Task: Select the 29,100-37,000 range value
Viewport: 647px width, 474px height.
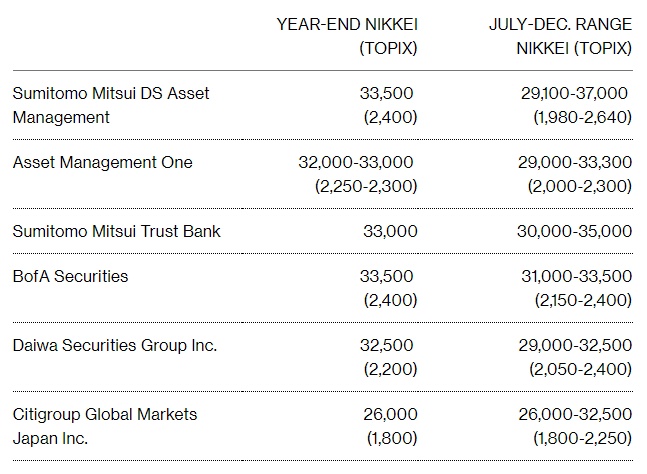Action: tap(574, 93)
